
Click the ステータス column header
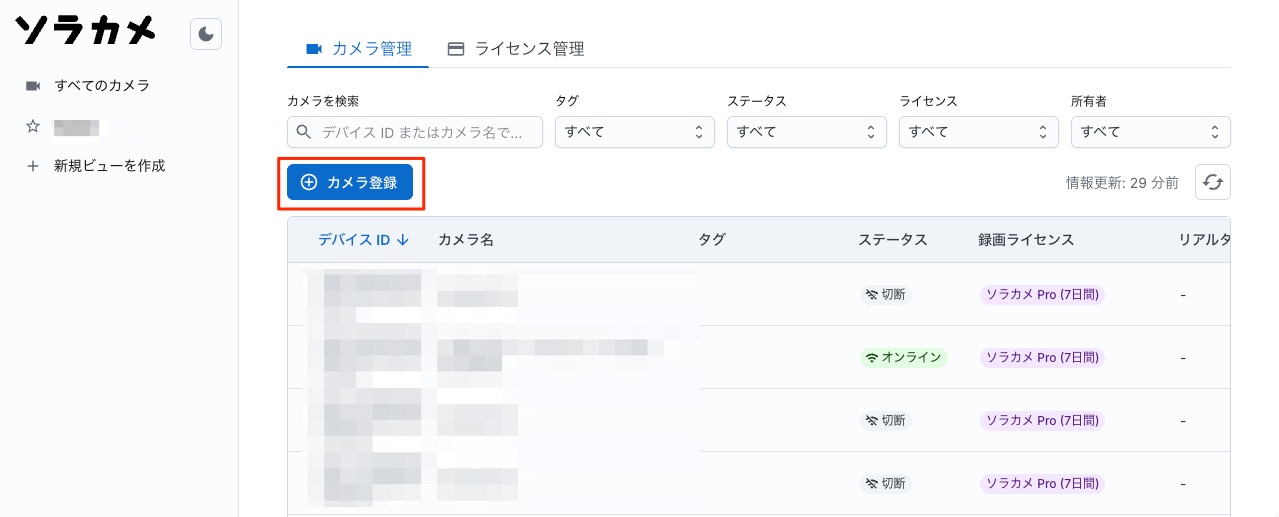pyautogui.click(x=893, y=240)
